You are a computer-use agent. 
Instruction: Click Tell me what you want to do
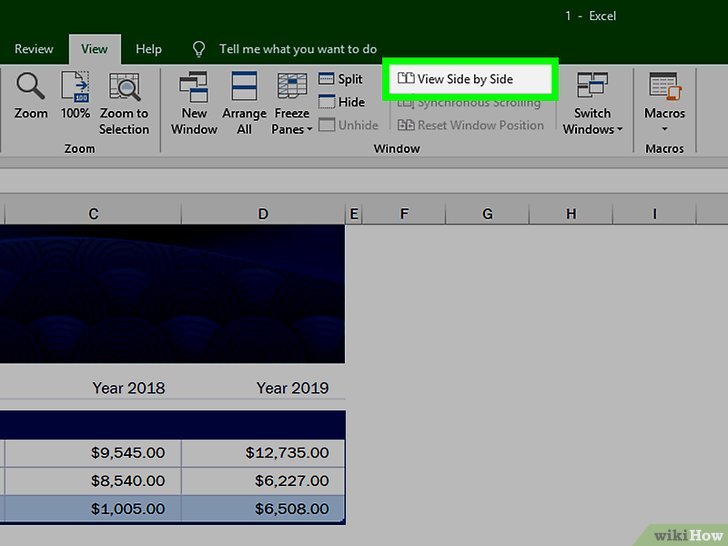point(297,49)
